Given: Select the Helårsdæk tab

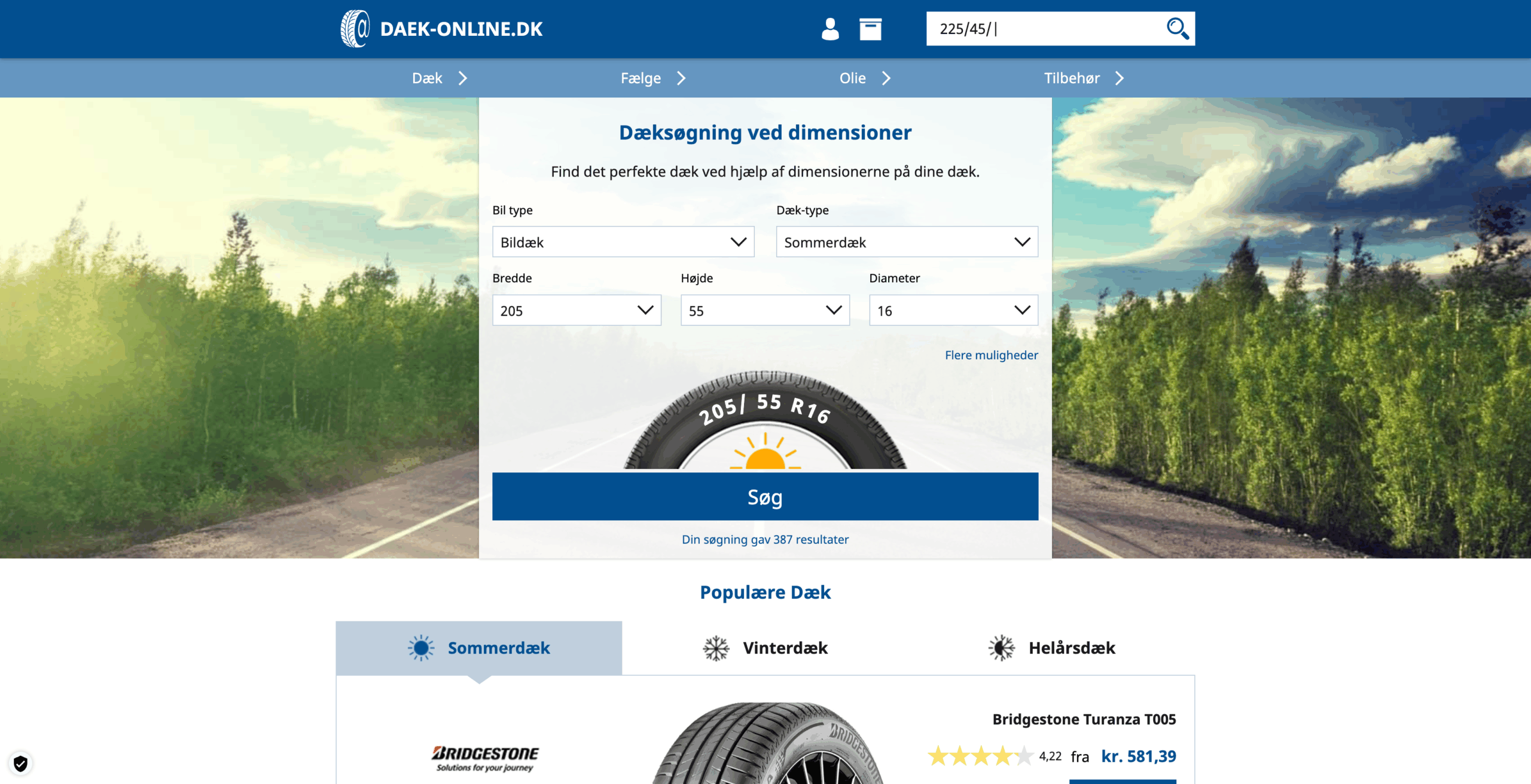Looking at the screenshot, I should [x=1051, y=648].
